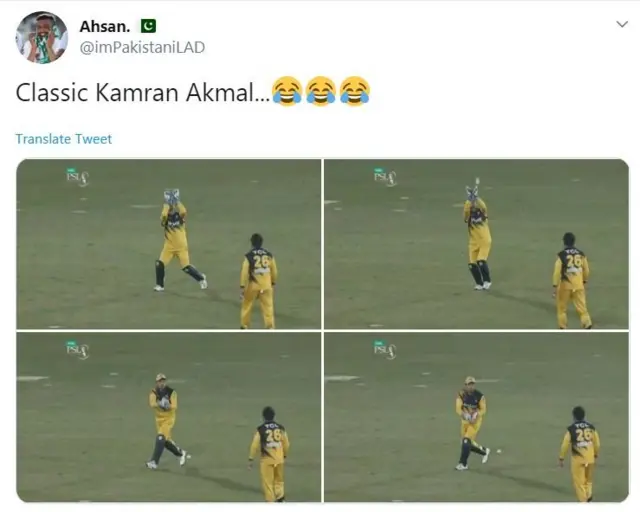640x512 pixels.
Task: Click the Pakistan flag emoji beside Ahsan
Action: tap(149, 27)
